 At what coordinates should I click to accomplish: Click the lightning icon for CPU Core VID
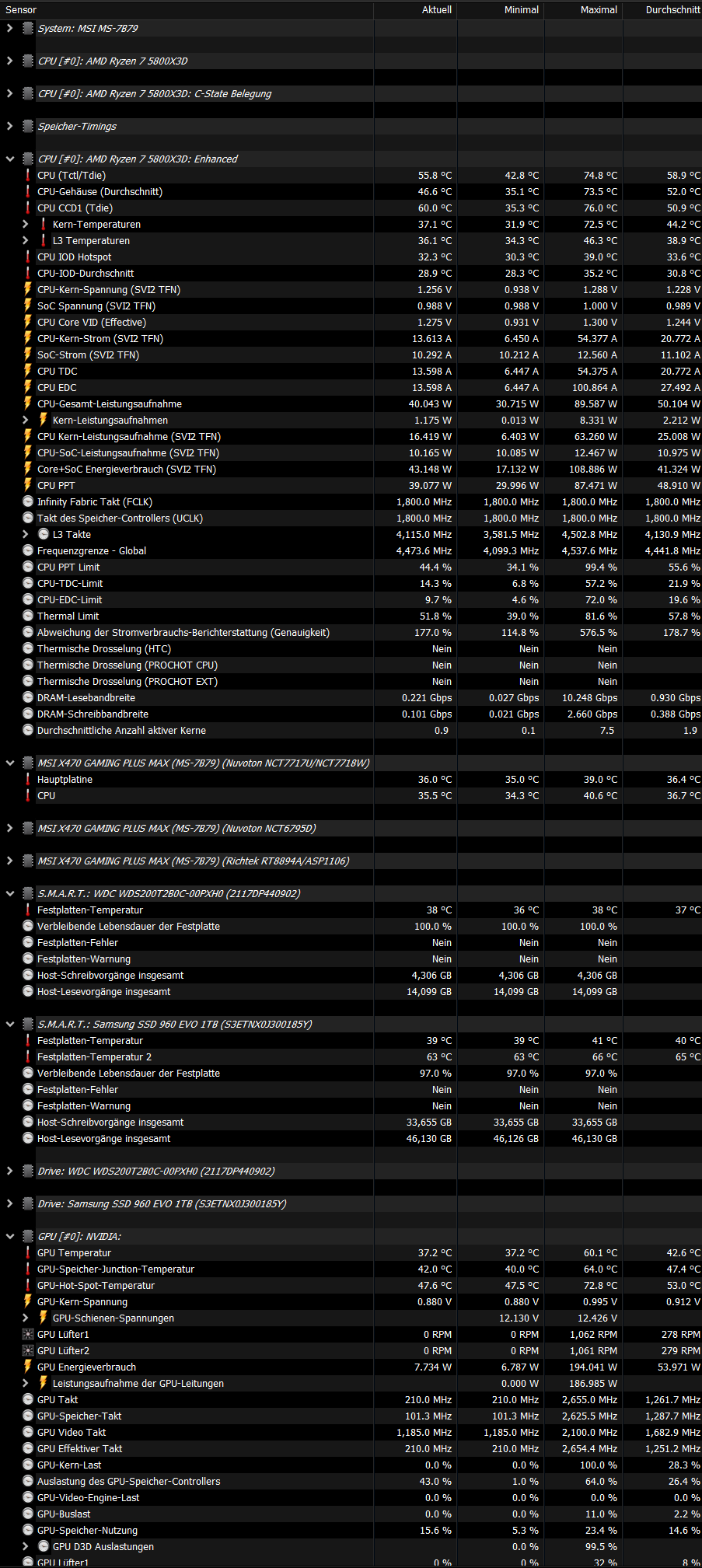pos(28,322)
